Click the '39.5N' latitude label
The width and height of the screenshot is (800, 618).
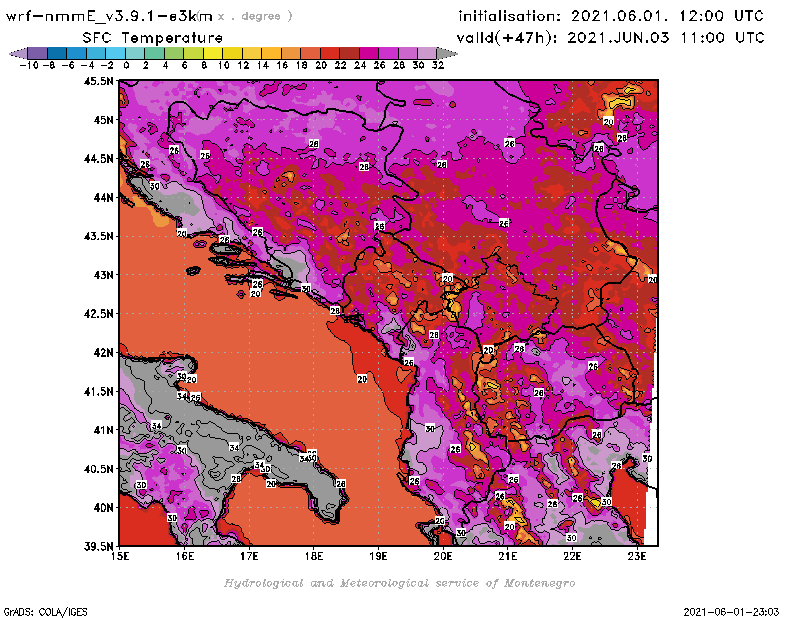[98, 547]
